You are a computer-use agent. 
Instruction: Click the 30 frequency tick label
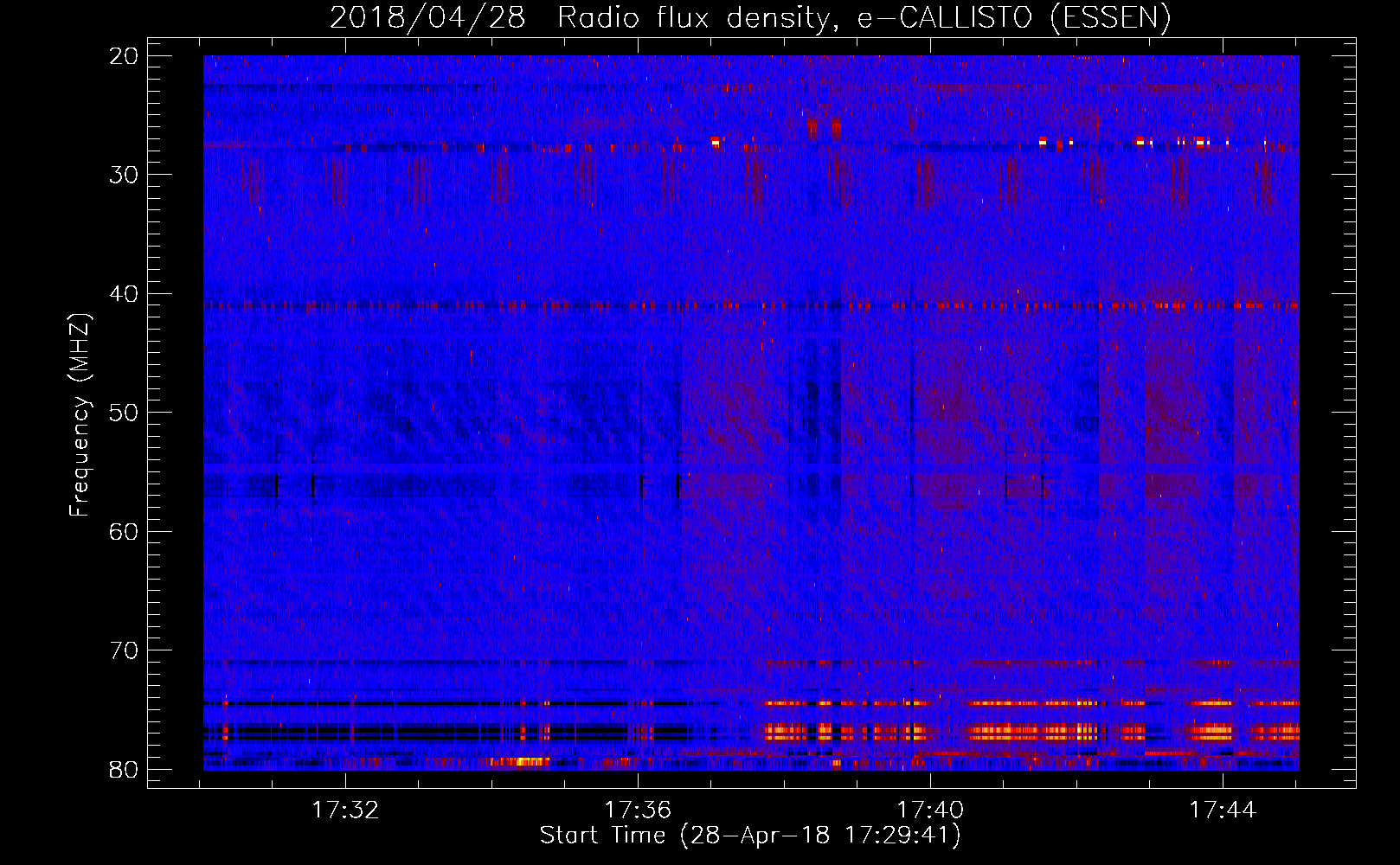pos(125,175)
